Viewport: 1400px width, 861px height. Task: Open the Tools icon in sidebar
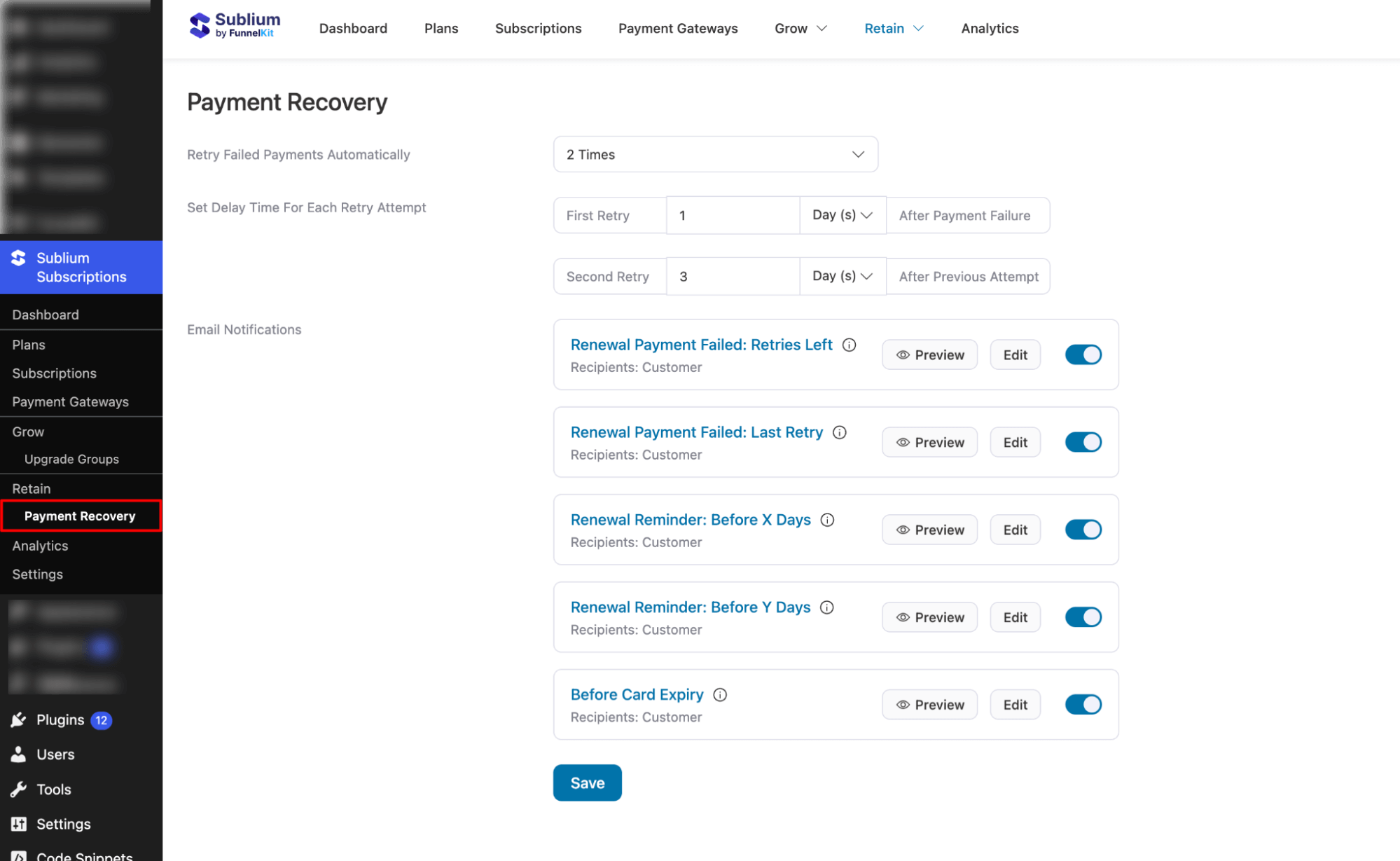click(x=18, y=789)
